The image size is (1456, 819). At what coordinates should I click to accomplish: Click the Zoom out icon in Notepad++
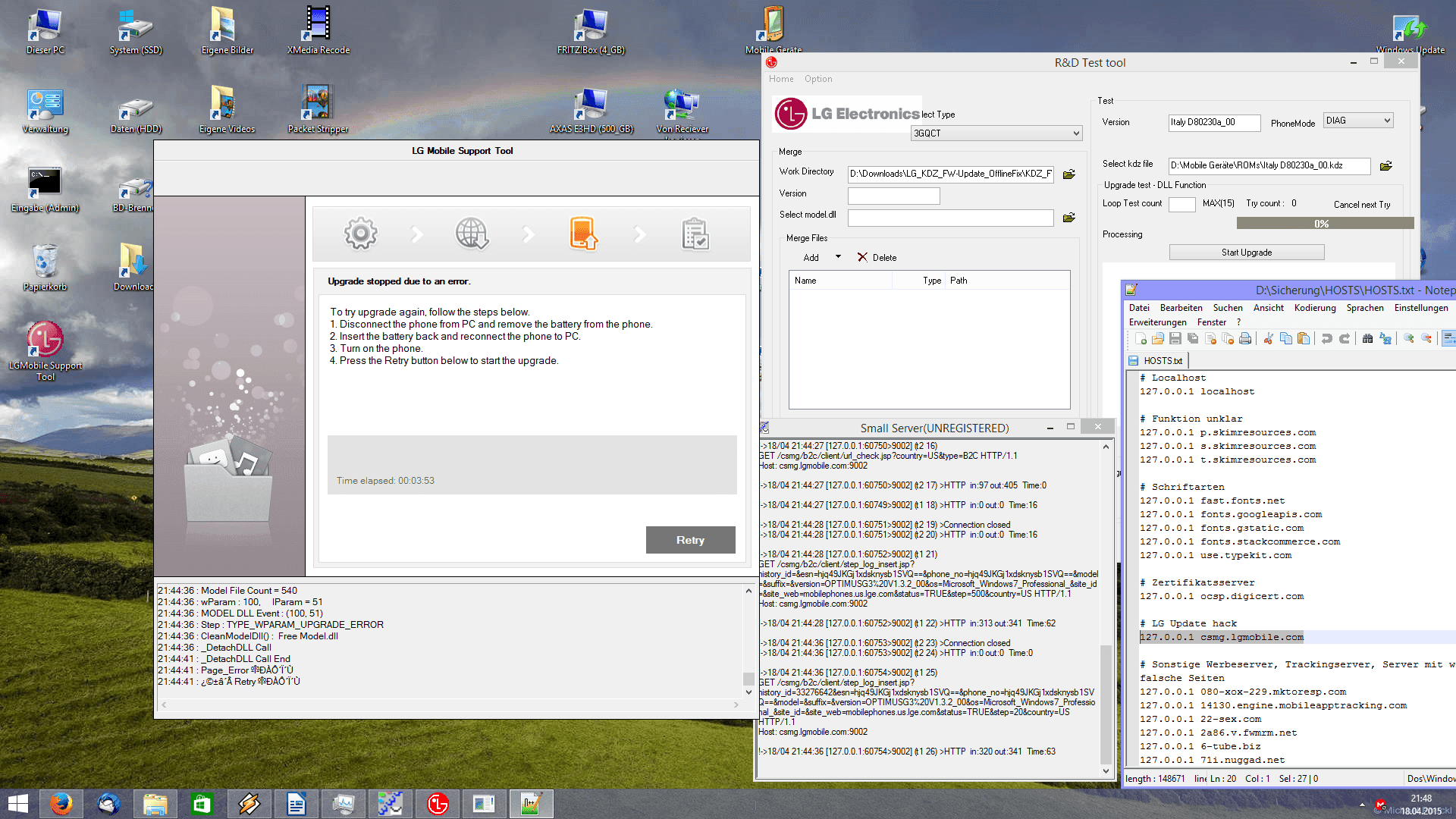1426,338
